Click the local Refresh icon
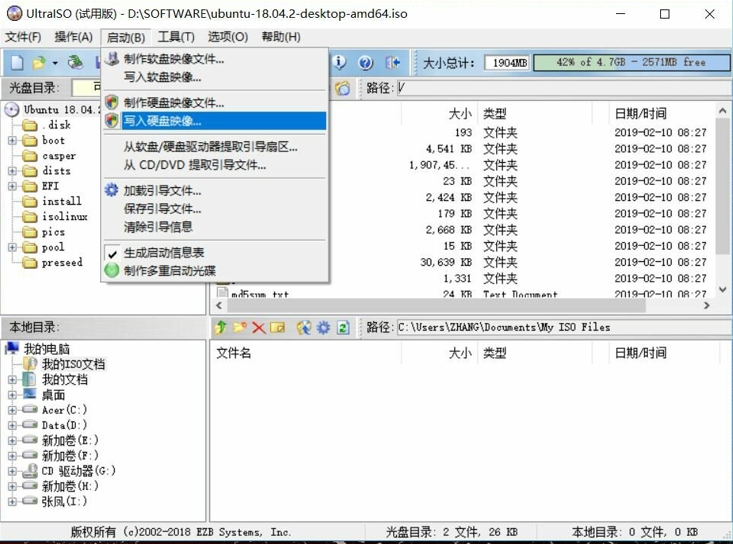This screenshot has width=733, height=544. point(343,327)
